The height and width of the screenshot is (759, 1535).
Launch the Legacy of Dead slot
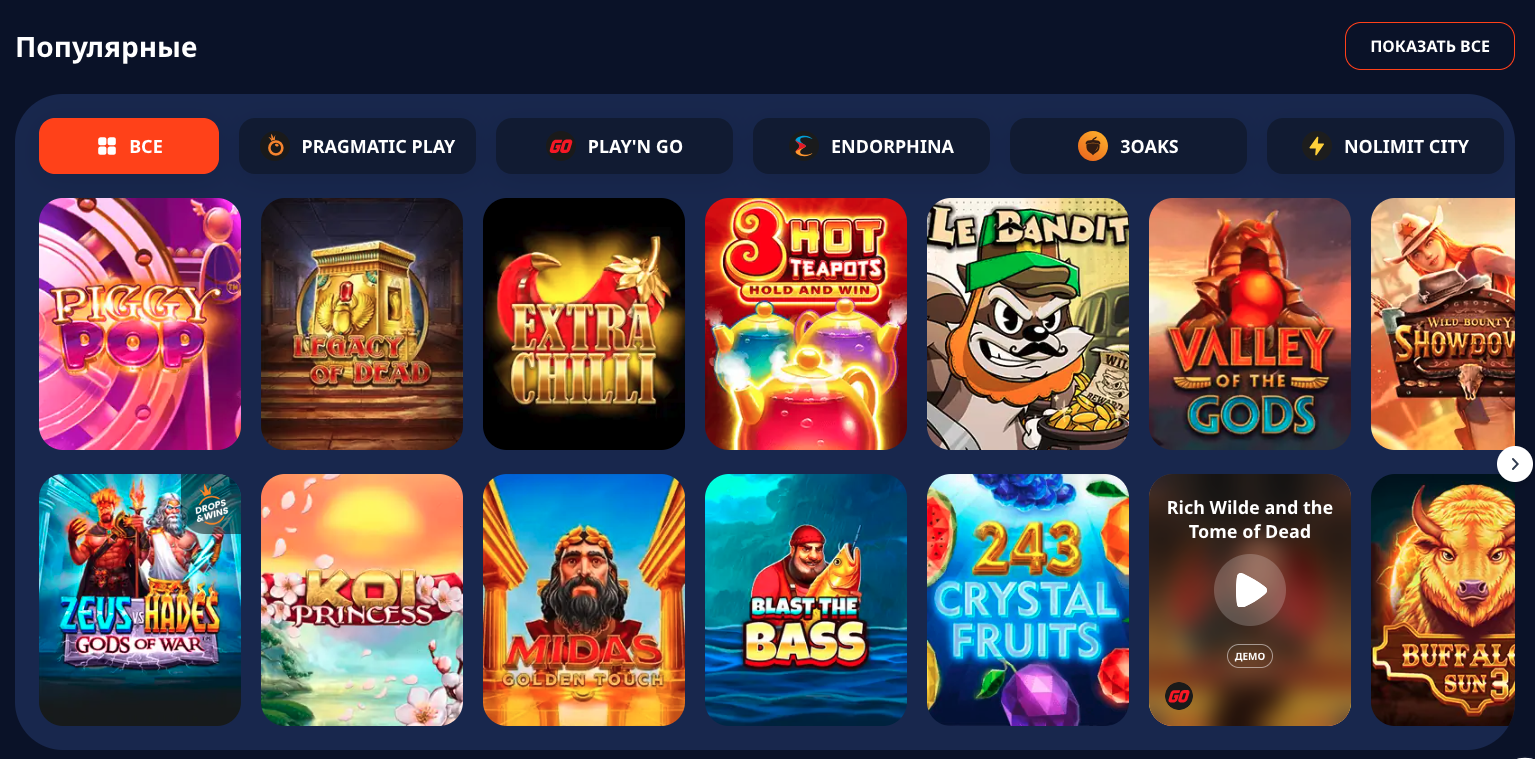(362, 324)
